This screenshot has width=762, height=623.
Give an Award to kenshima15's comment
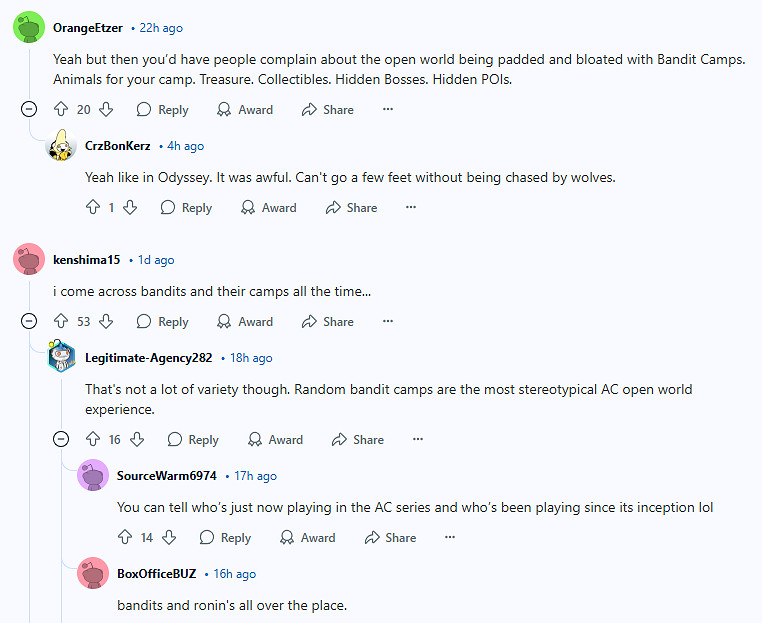coord(245,321)
